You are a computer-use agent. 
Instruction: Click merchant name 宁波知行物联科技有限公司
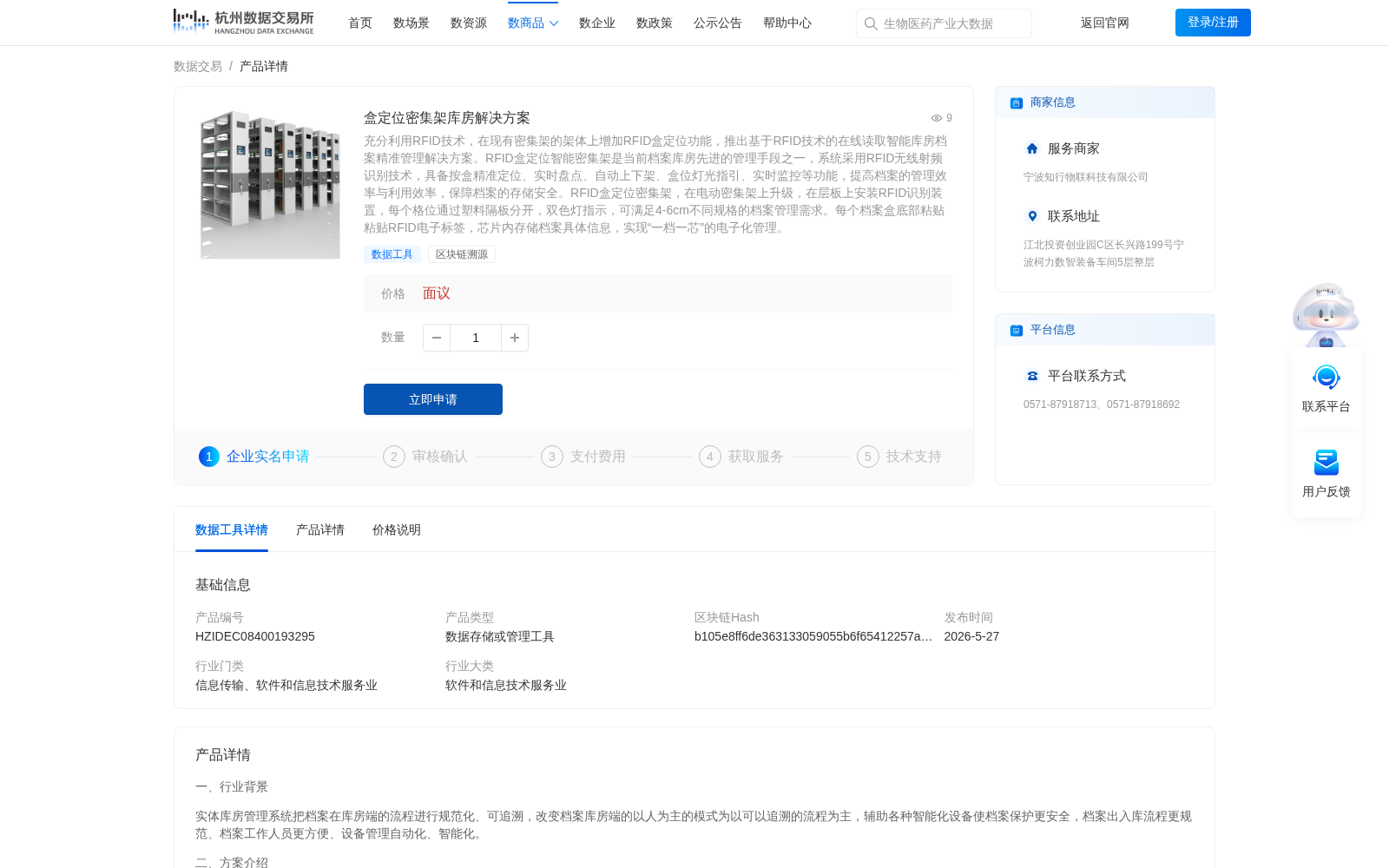tap(1086, 177)
